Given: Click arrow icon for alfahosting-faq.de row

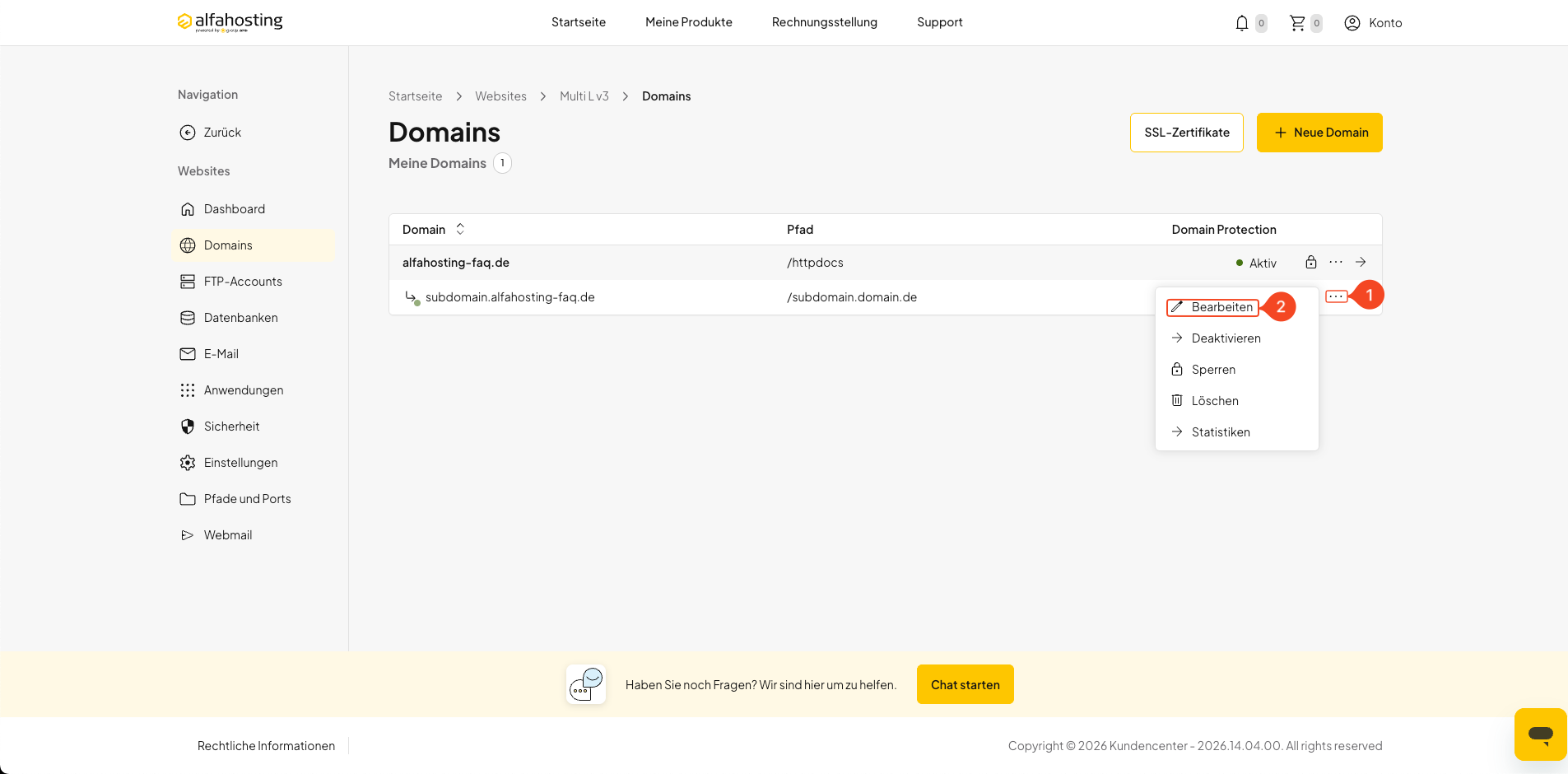Looking at the screenshot, I should (1361, 262).
